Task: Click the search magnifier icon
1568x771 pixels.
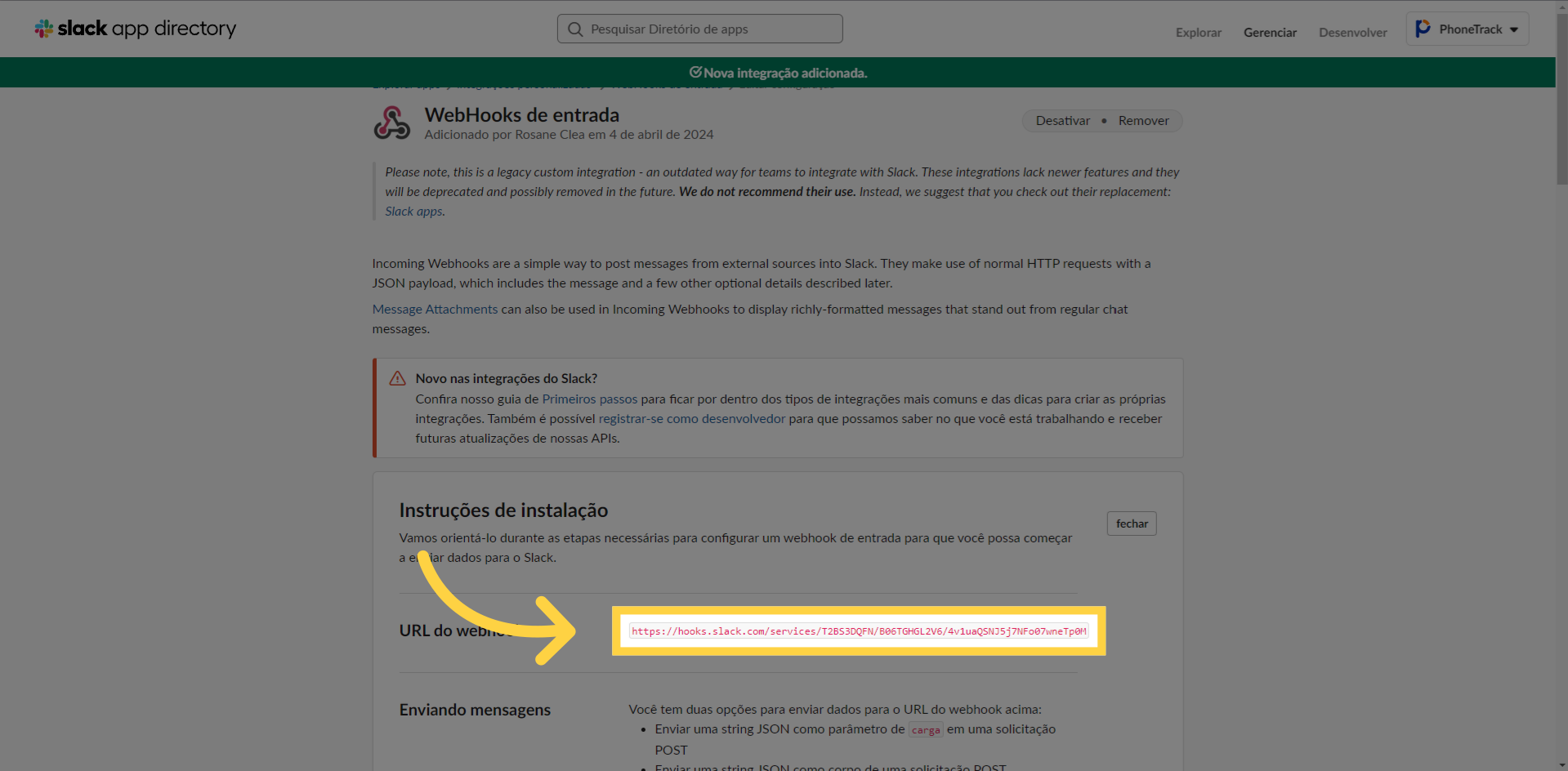Action: [x=575, y=29]
